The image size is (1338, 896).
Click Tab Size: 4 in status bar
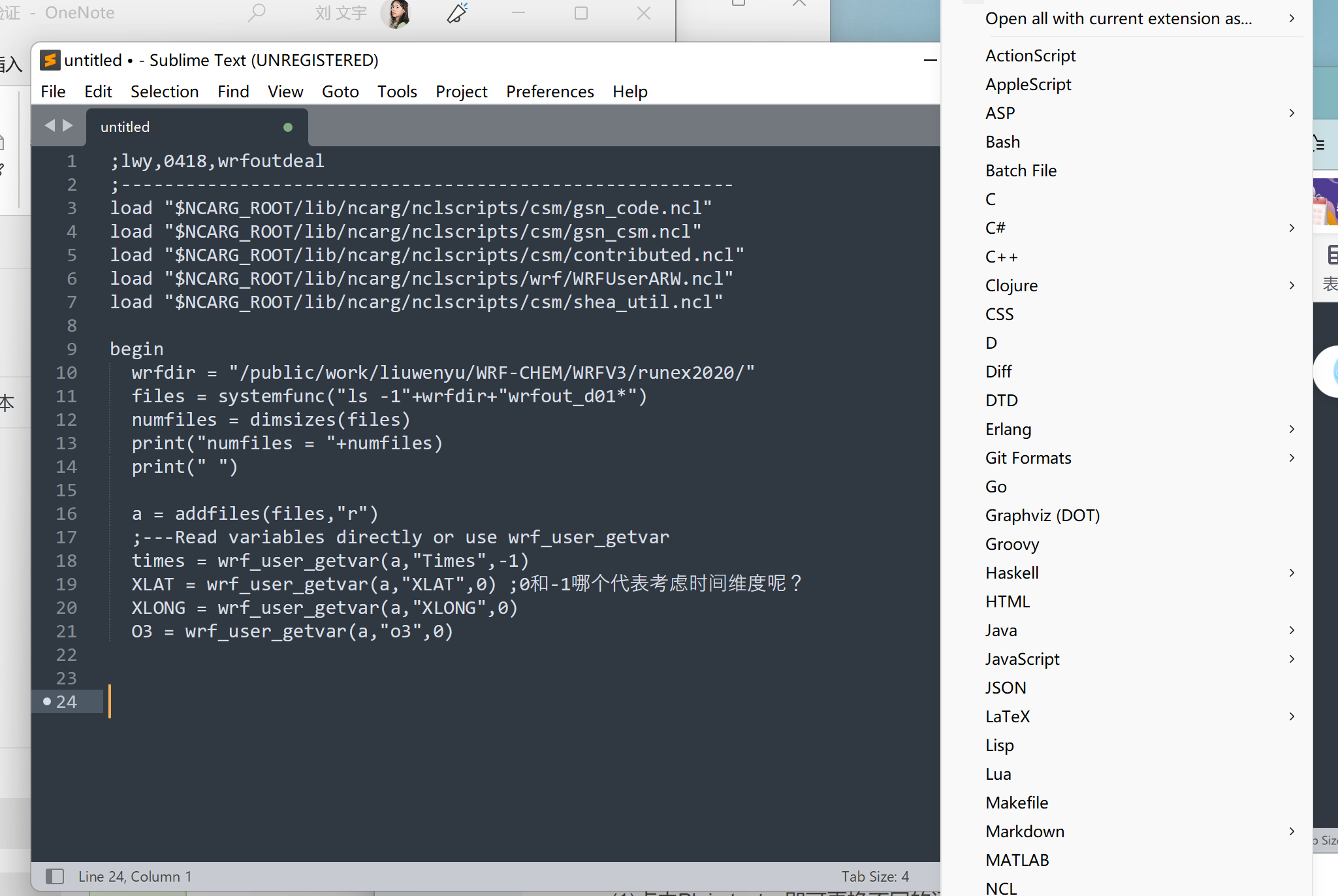point(874,876)
